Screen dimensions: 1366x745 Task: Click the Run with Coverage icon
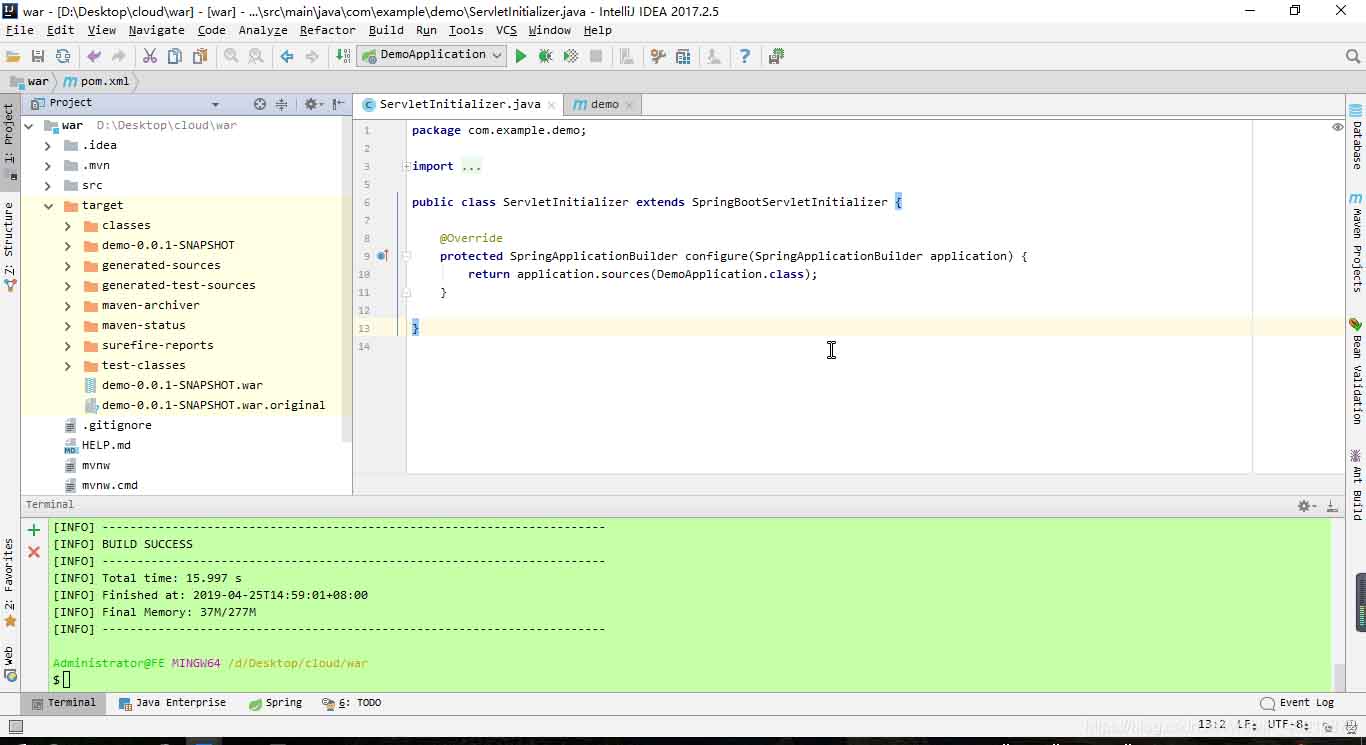570,57
